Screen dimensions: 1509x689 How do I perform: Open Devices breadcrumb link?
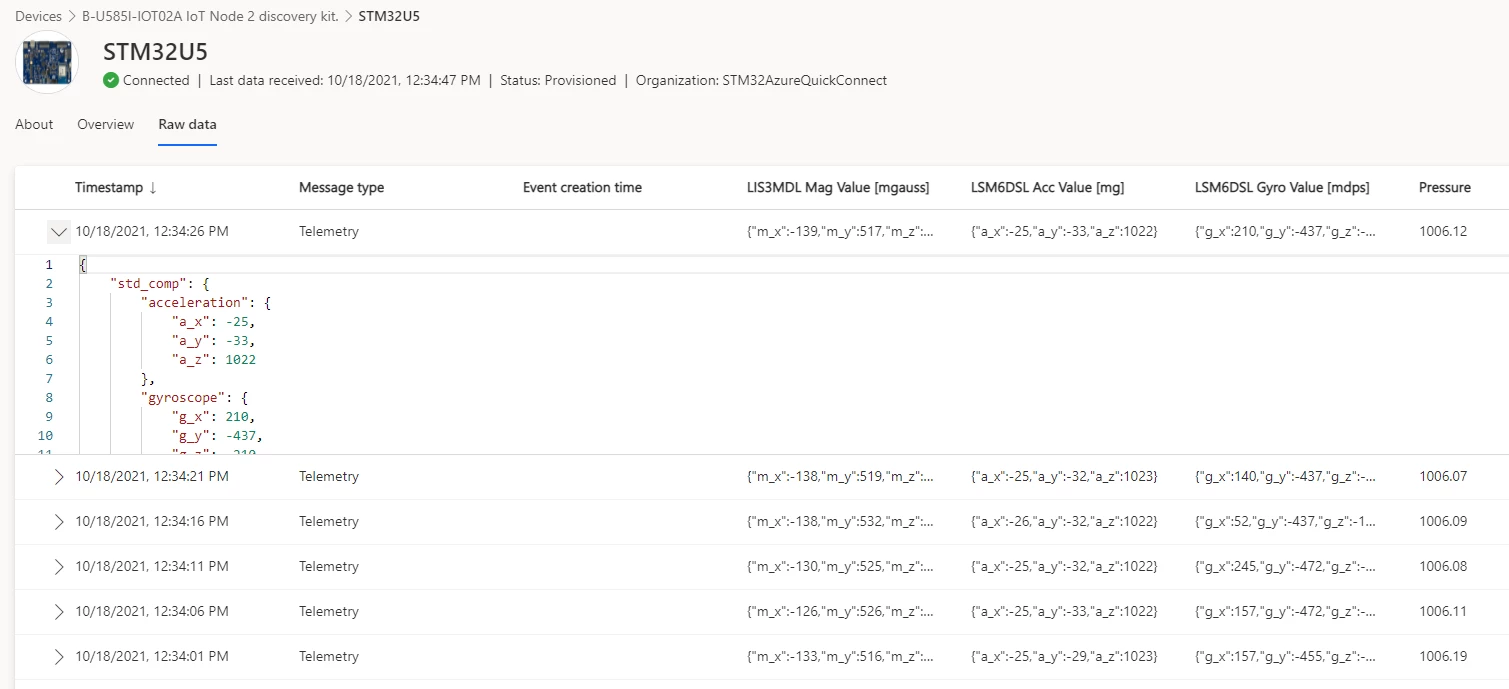[x=39, y=16]
